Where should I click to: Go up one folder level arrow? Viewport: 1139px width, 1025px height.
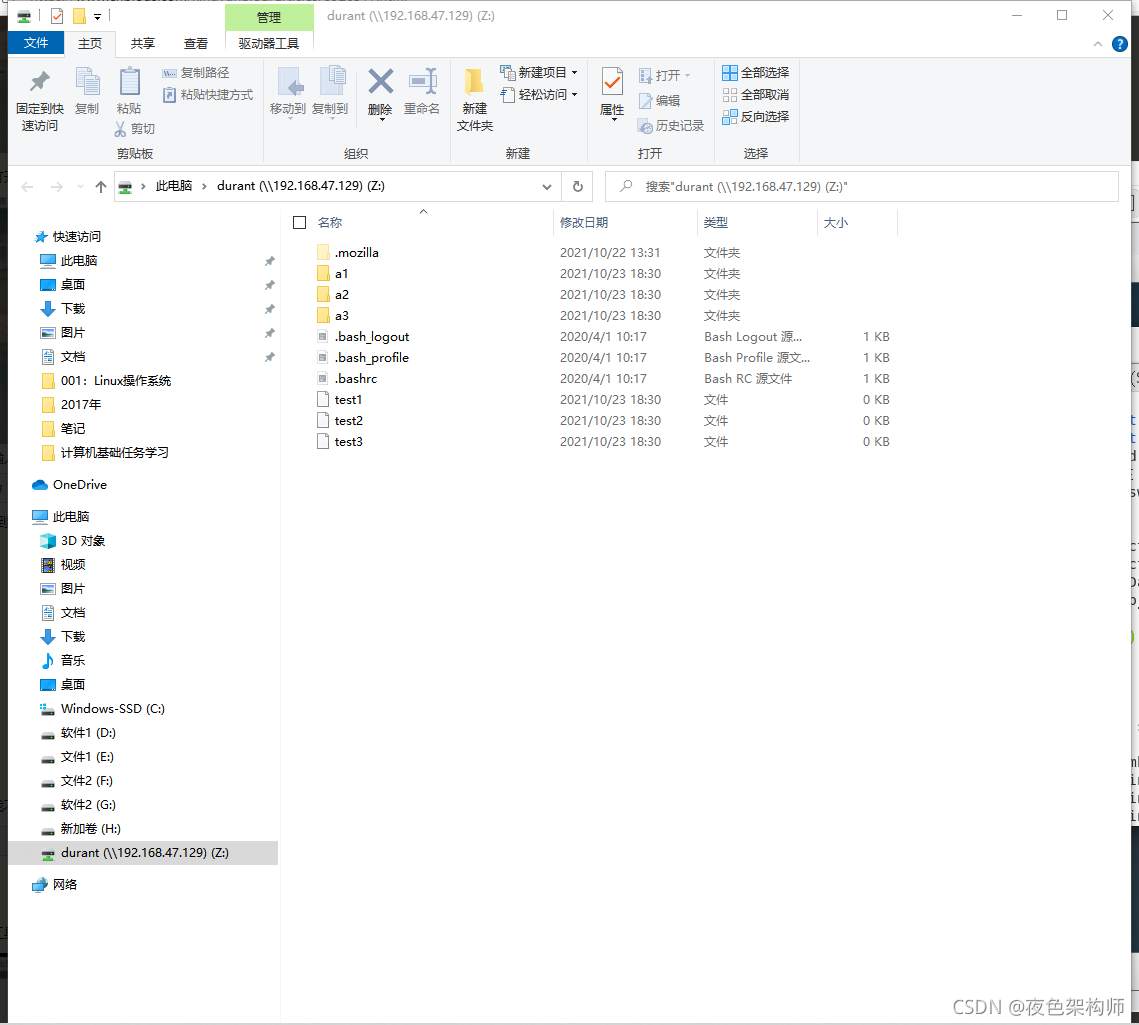click(101, 187)
